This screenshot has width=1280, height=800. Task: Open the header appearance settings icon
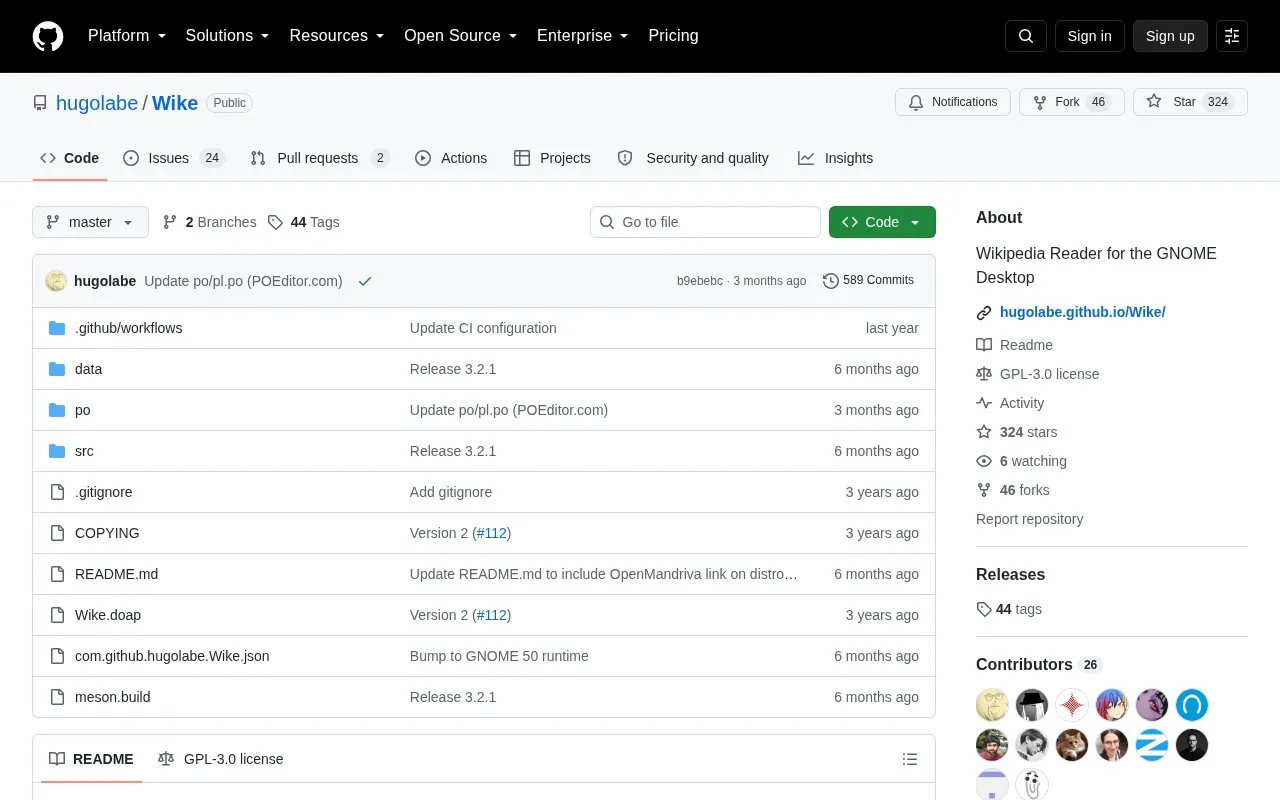click(x=1232, y=36)
